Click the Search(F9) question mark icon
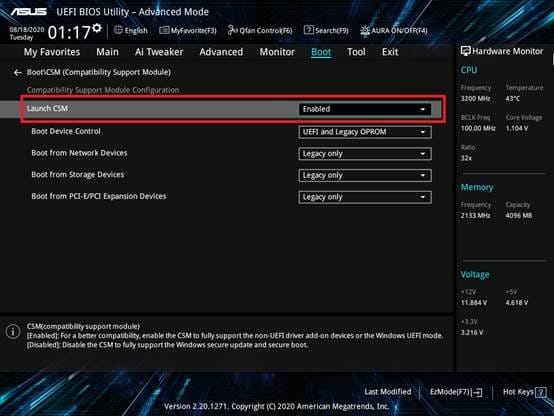 point(308,30)
